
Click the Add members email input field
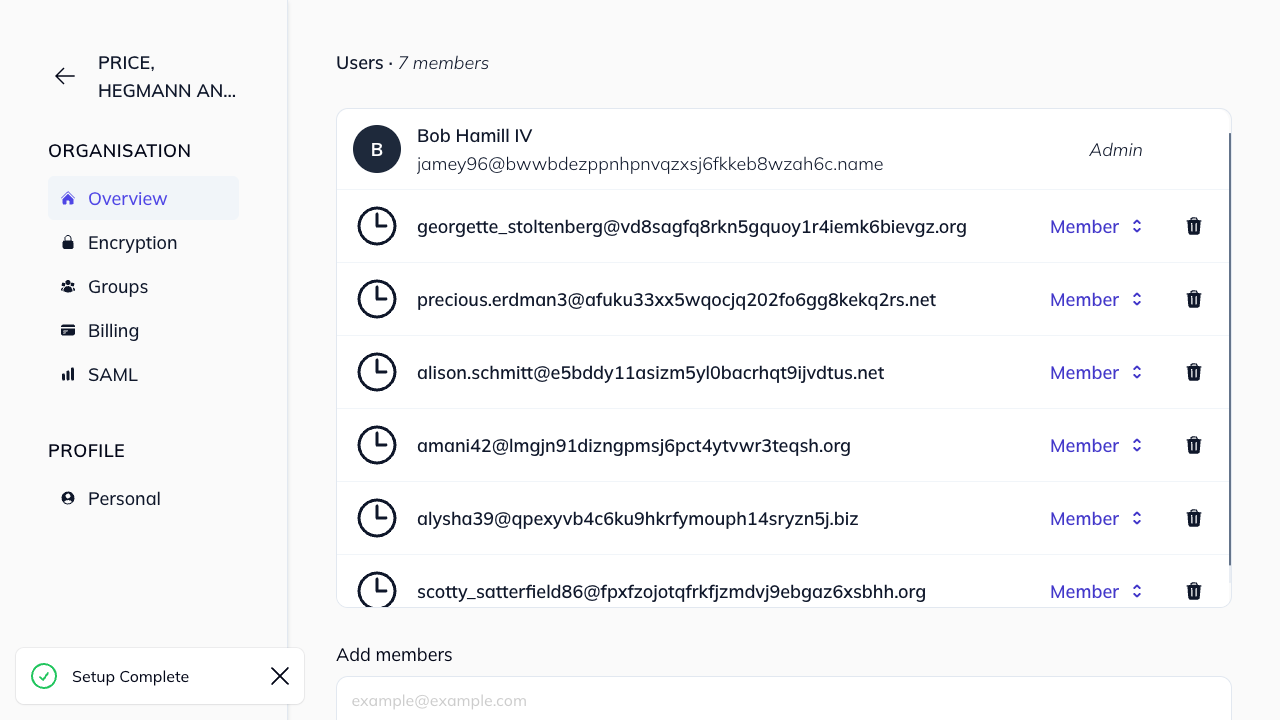[783, 700]
